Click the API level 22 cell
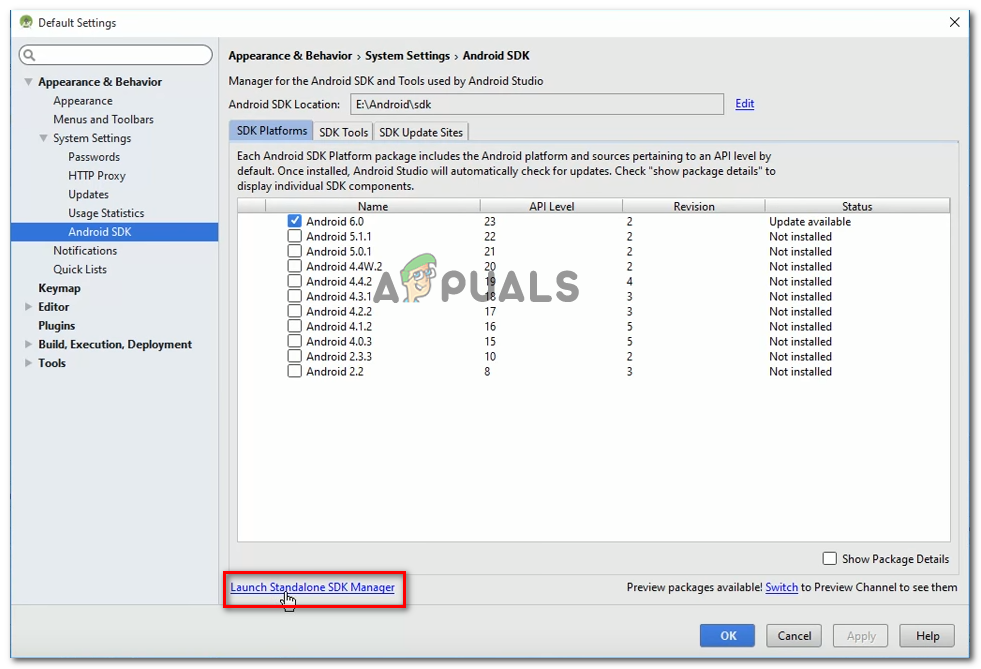Screen dimensions: 981x669 coord(489,237)
